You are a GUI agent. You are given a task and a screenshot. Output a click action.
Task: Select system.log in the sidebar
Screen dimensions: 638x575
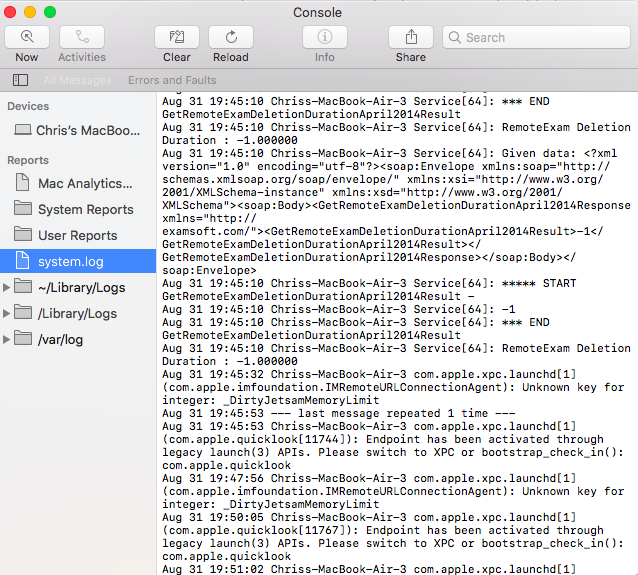[78, 261]
